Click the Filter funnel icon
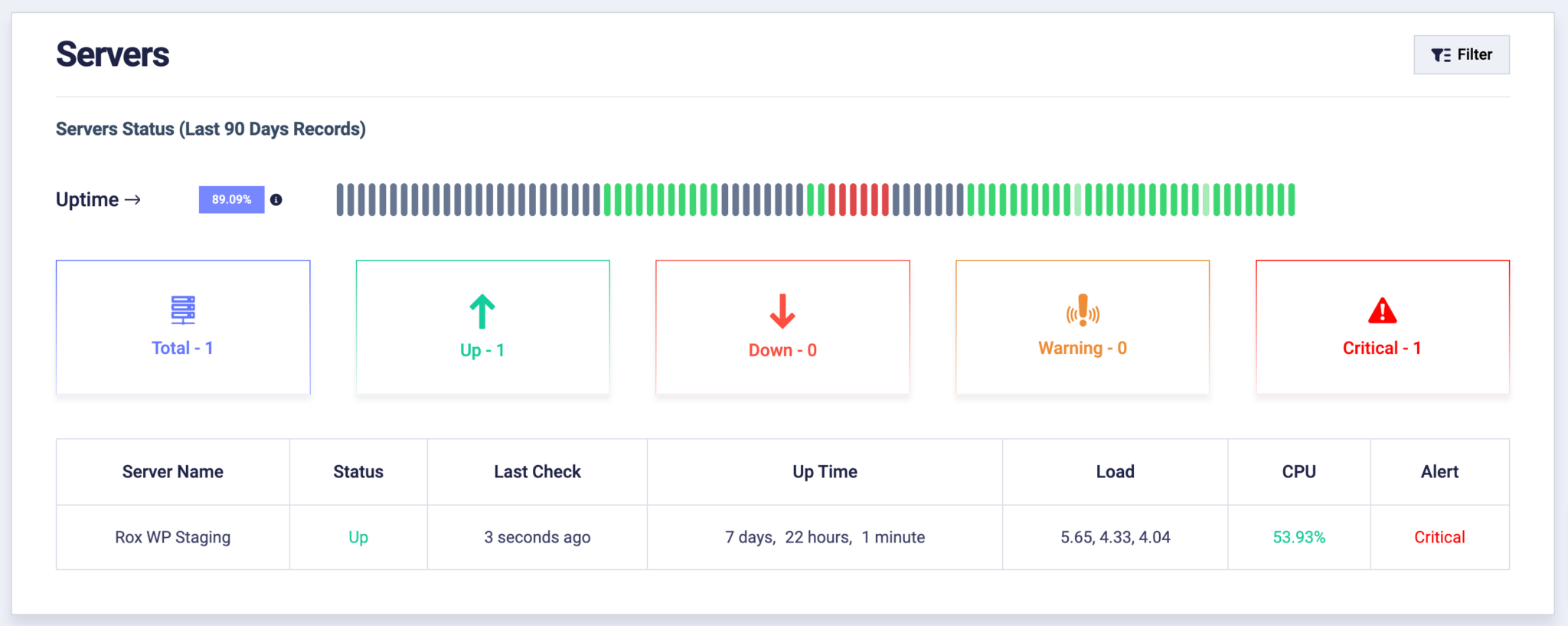Image resolution: width=1568 pixels, height=626 pixels. point(1441,55)
